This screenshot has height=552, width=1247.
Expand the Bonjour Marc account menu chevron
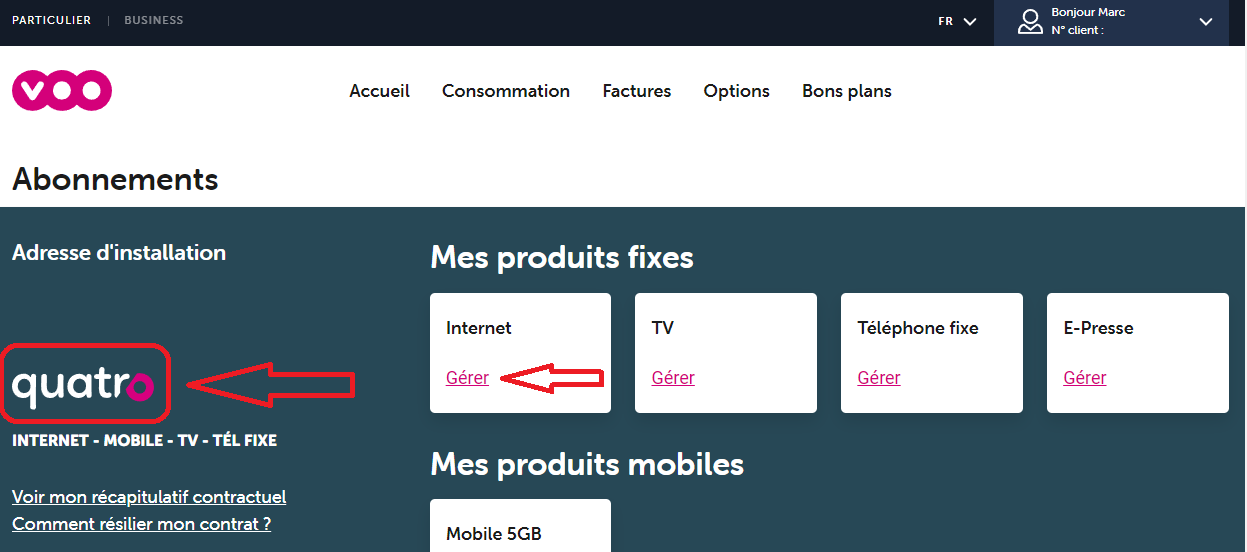[x=1205, y=21]
